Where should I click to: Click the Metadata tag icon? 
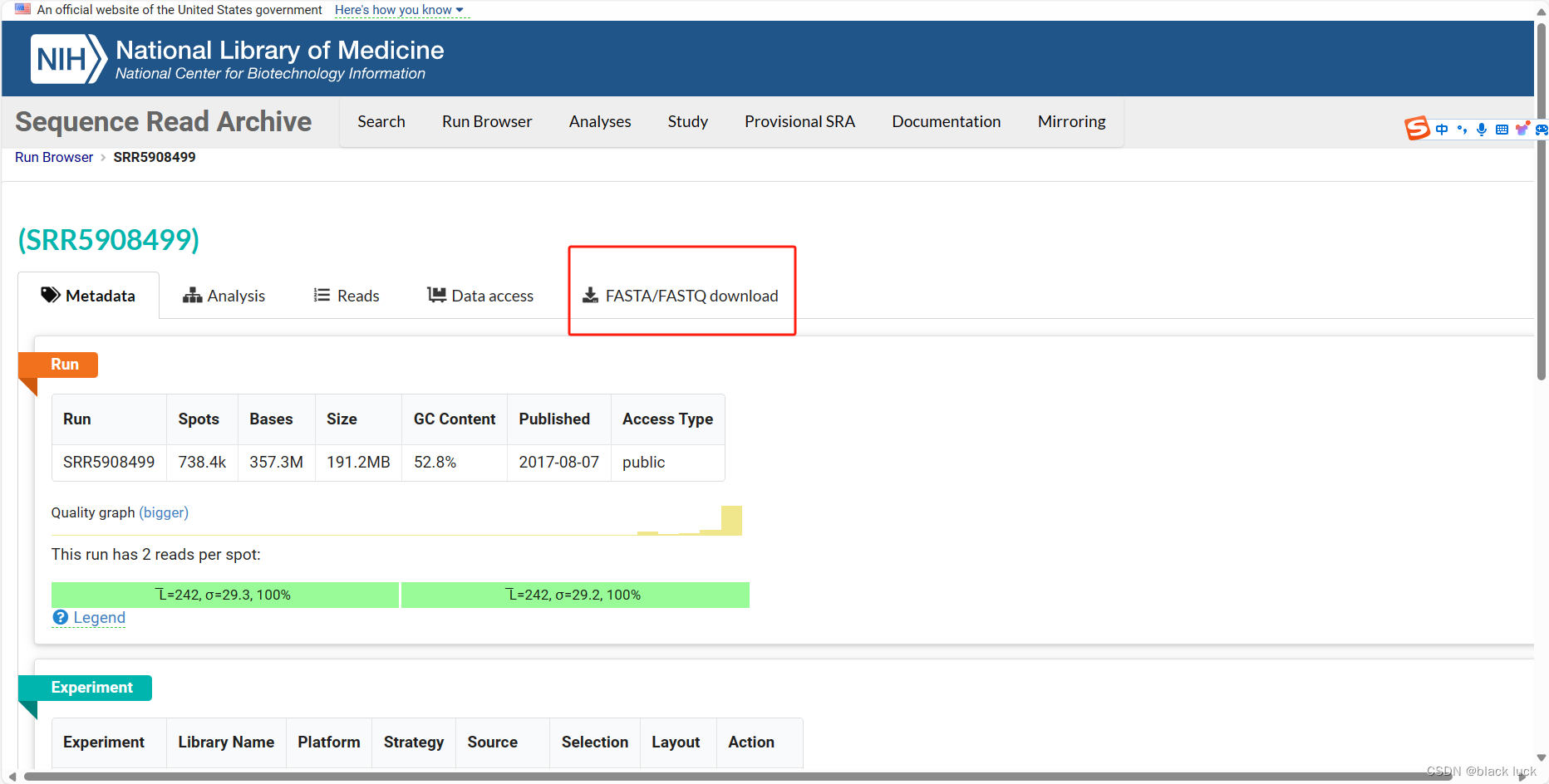(50, 295)
